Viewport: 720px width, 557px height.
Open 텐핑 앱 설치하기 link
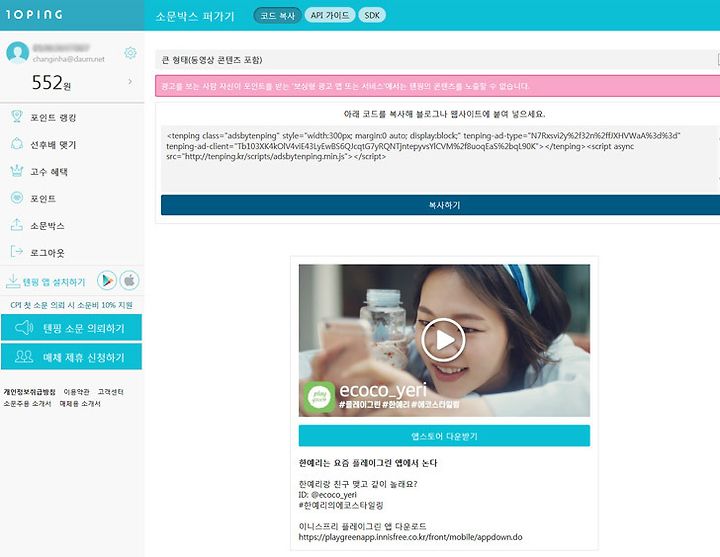click(54, 282)
